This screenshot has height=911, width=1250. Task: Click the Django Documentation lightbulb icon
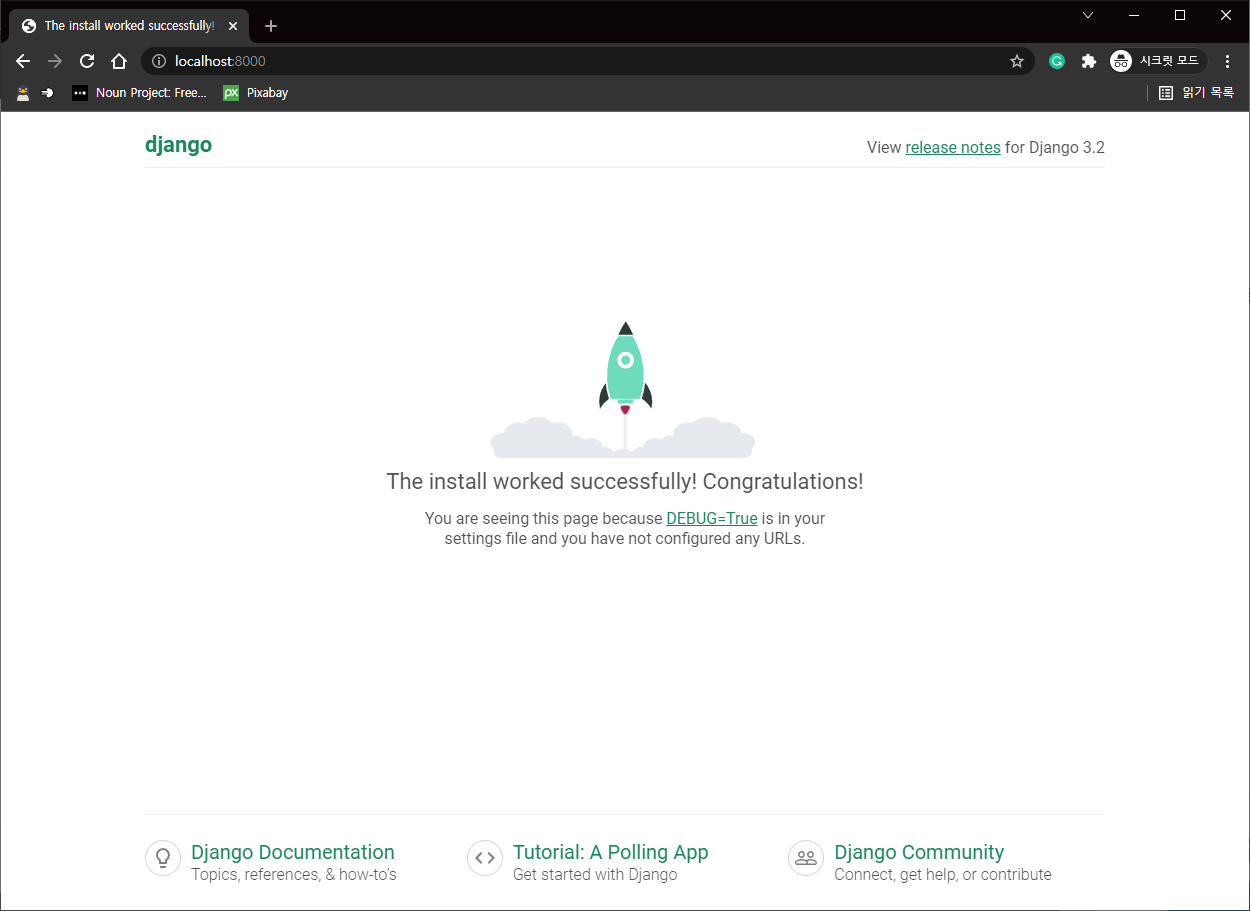[x=163, y=858]
